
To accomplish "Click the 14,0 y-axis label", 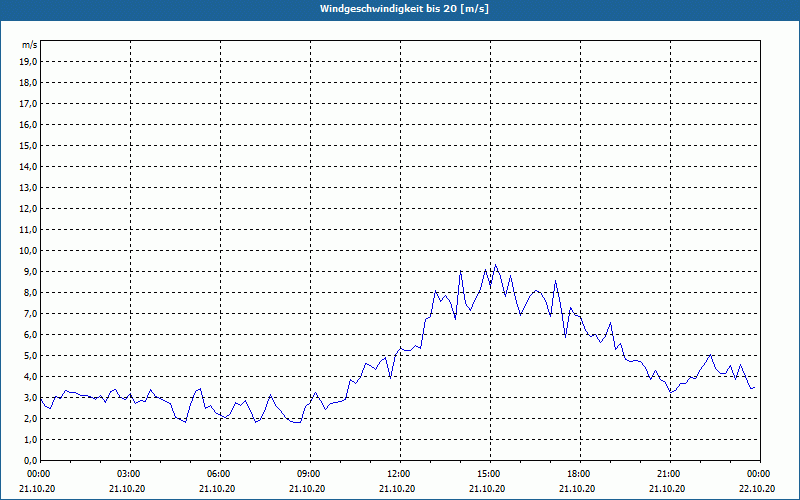I will tap(28, 167).
